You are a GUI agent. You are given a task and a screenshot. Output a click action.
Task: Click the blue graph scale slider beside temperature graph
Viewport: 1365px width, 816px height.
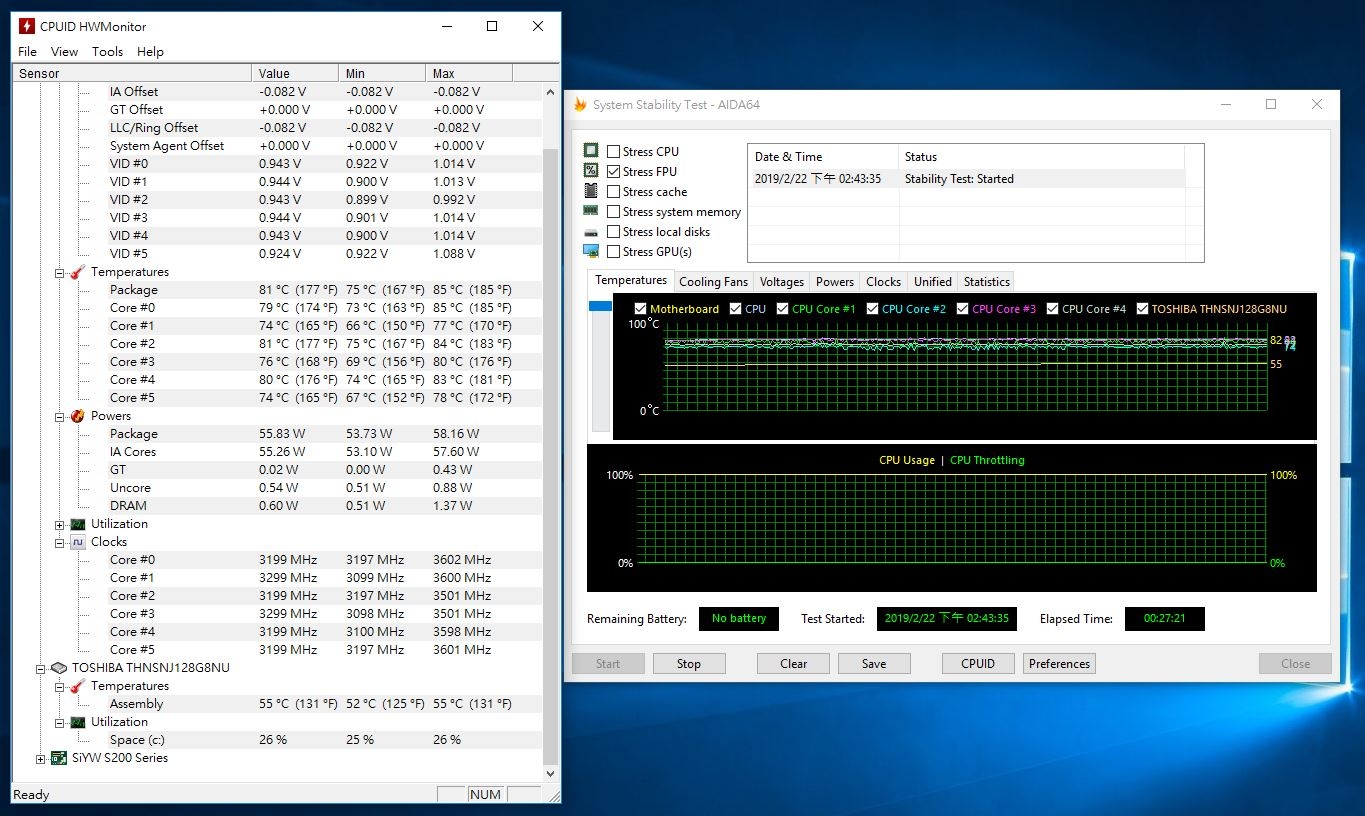click(600, 306)
